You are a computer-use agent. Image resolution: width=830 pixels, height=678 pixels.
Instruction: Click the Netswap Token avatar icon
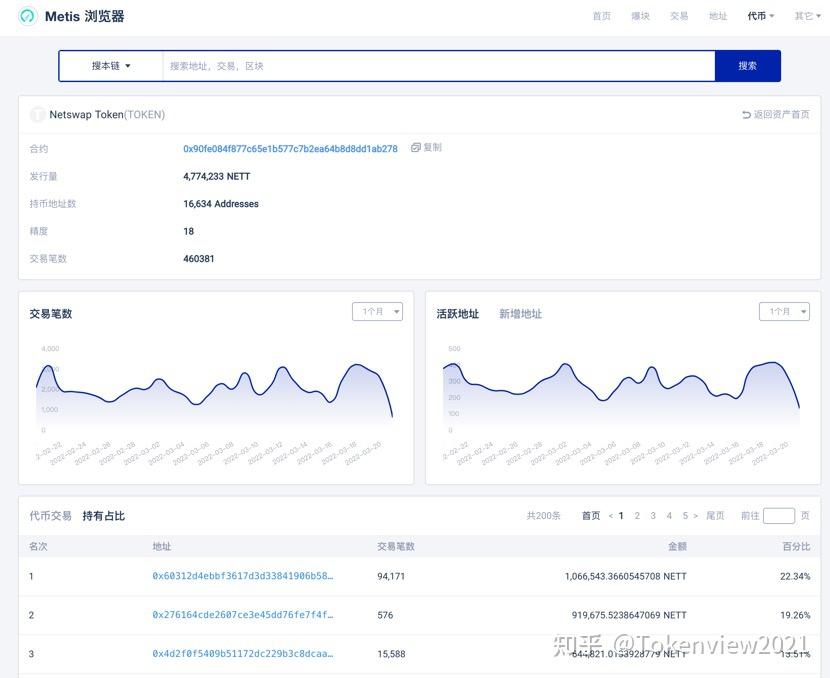coord(37,114)
